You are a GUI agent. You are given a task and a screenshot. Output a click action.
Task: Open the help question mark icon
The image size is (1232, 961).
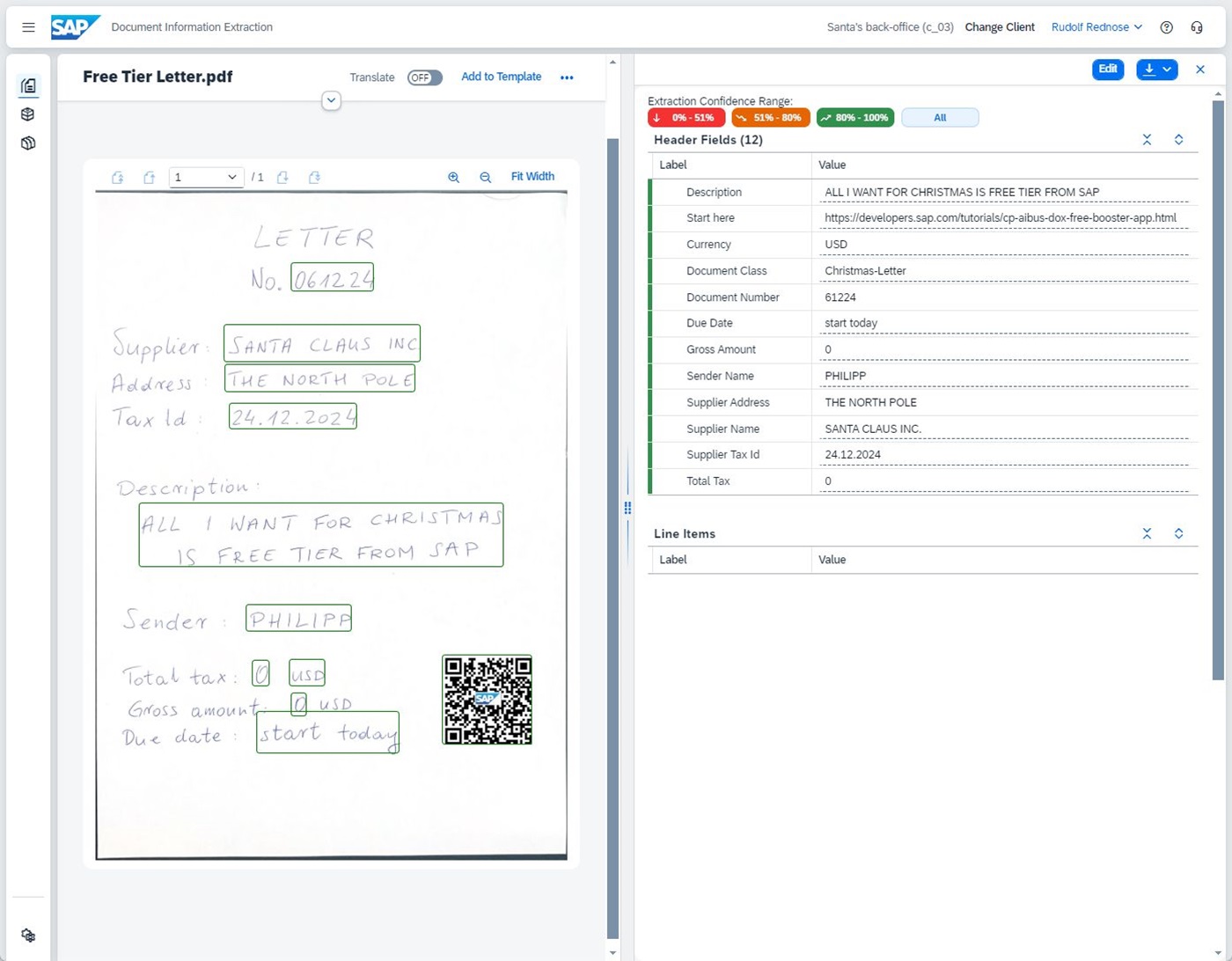click(x=1167, y=27)
